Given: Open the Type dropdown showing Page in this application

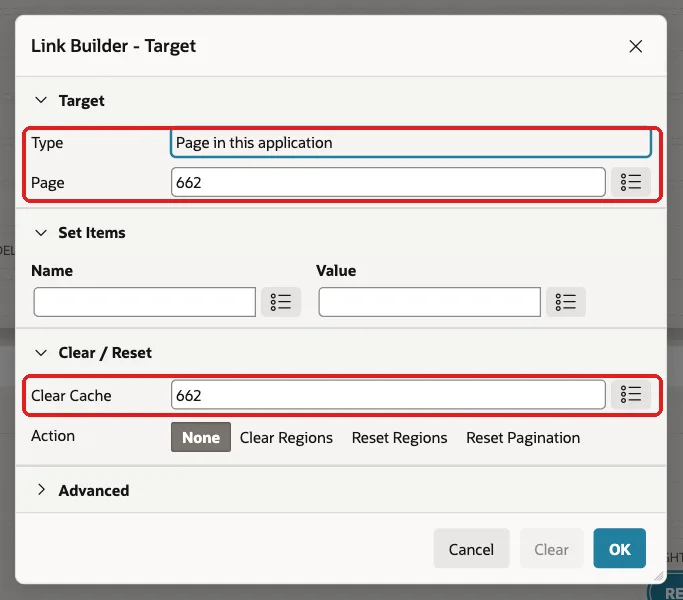Looking at the screenshot, I should point(411,143).
